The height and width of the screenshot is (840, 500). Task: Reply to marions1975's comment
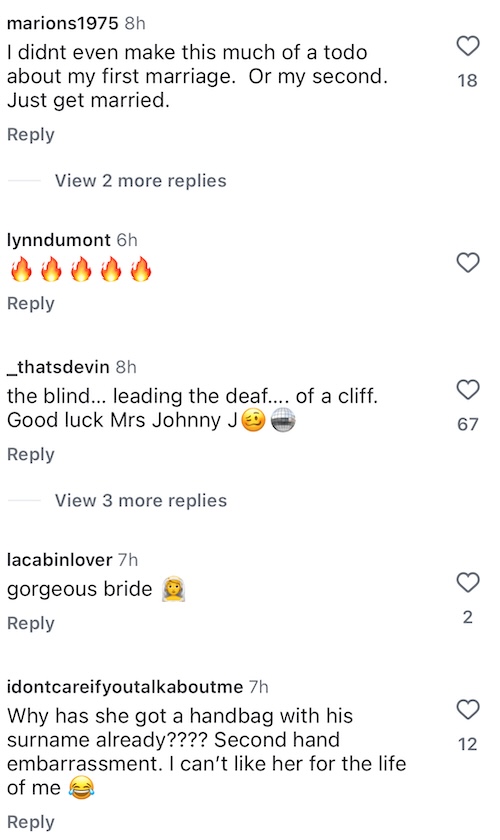tap(31, 134)
